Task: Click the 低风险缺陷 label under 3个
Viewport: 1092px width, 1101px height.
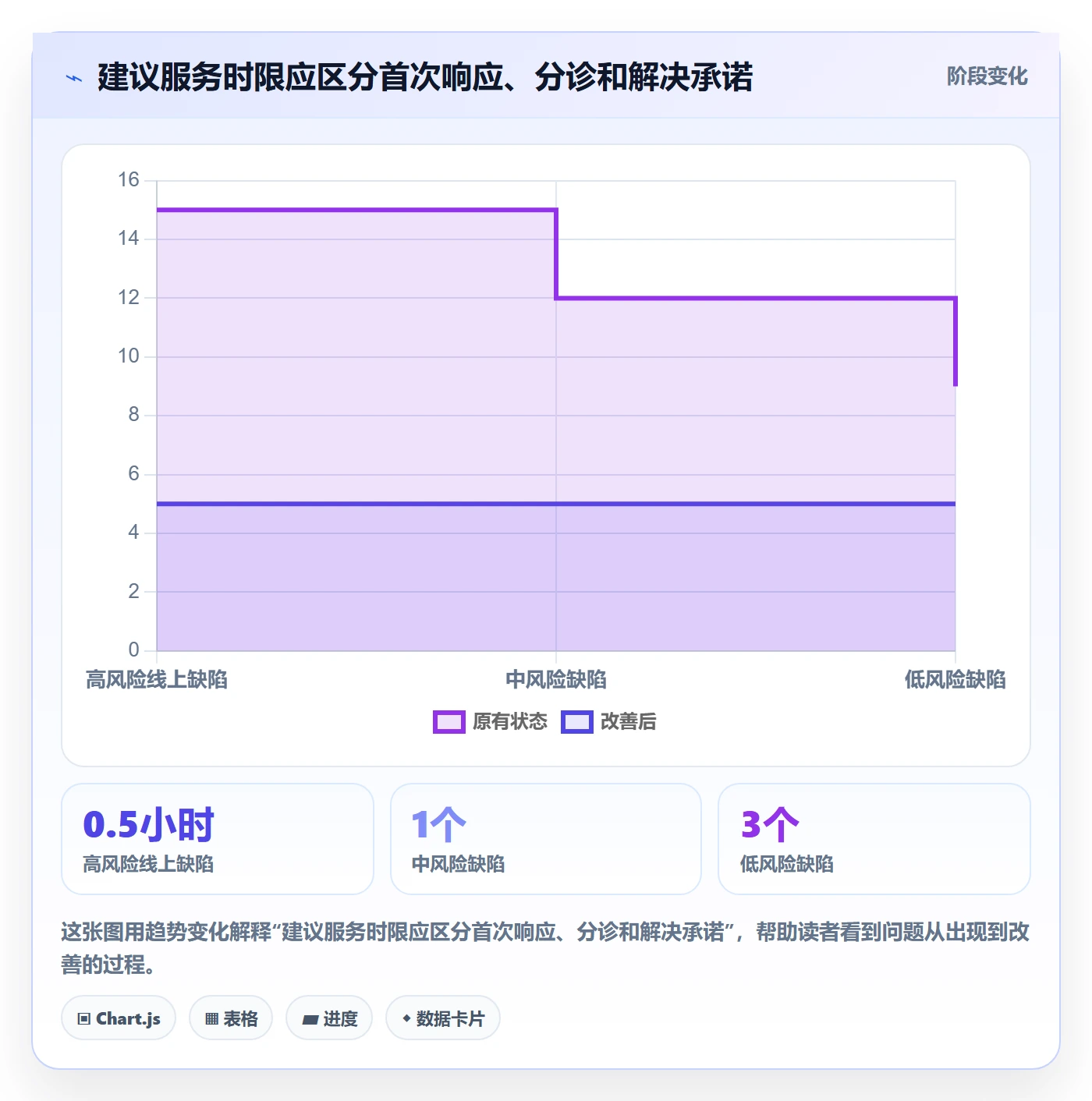Action: [787, 864]
